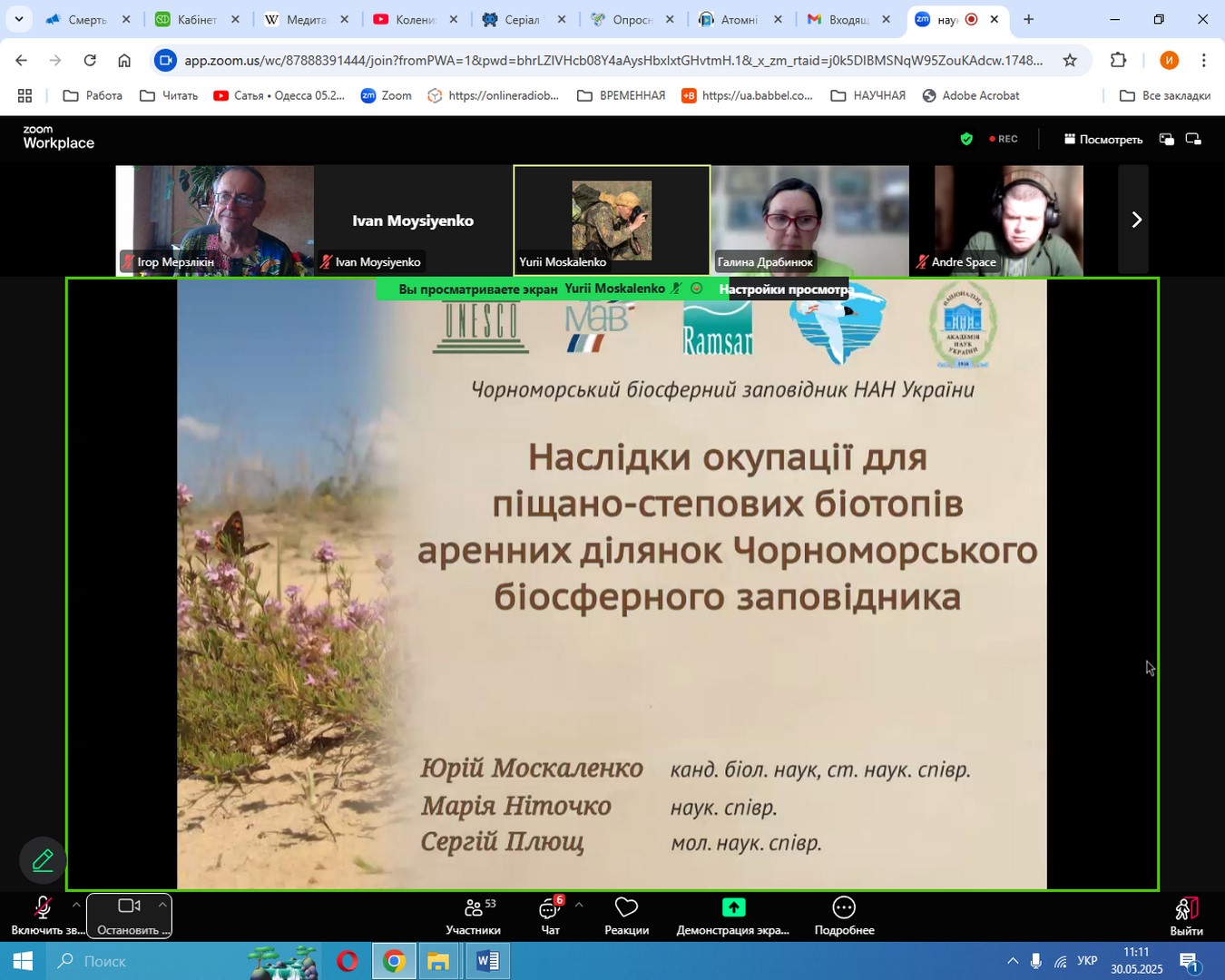Click the annotation pencil icon
1225x980 pixels.
(x=43, y=860)
